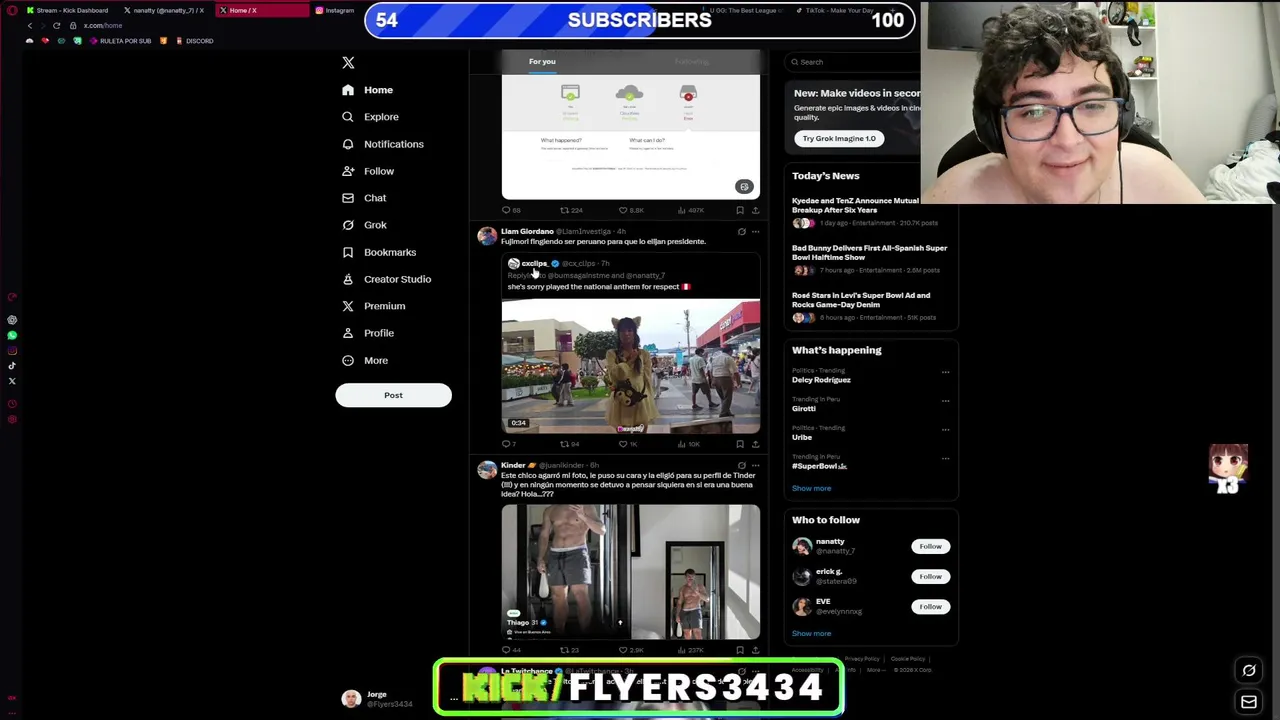Open Notifications in the sidebar
1280x720 pixels.
pyautogui.click(x=383, y=144)
